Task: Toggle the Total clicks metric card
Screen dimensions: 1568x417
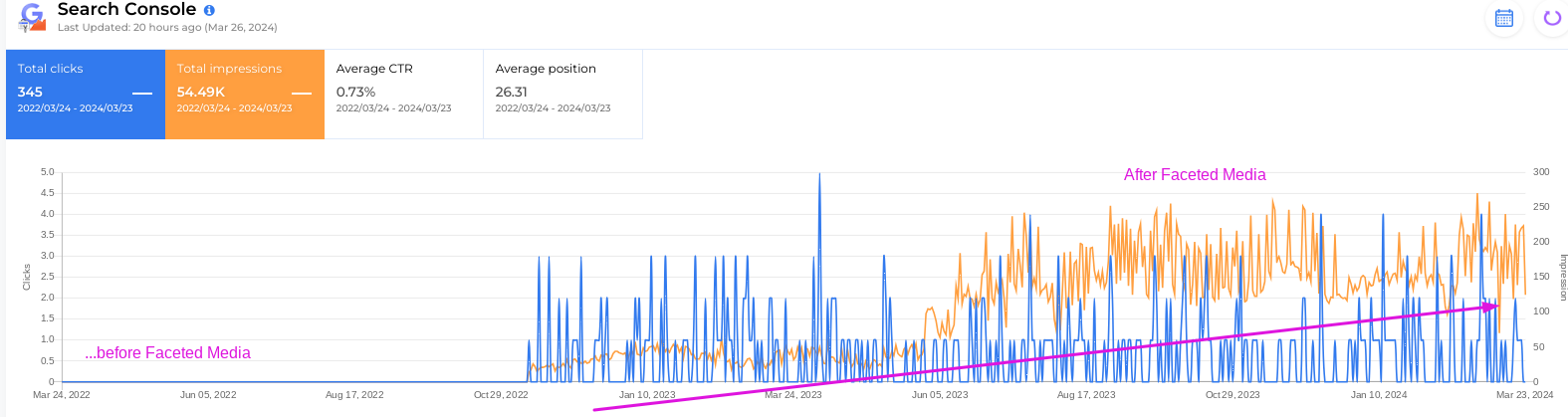Action: (x=86, y=95)
